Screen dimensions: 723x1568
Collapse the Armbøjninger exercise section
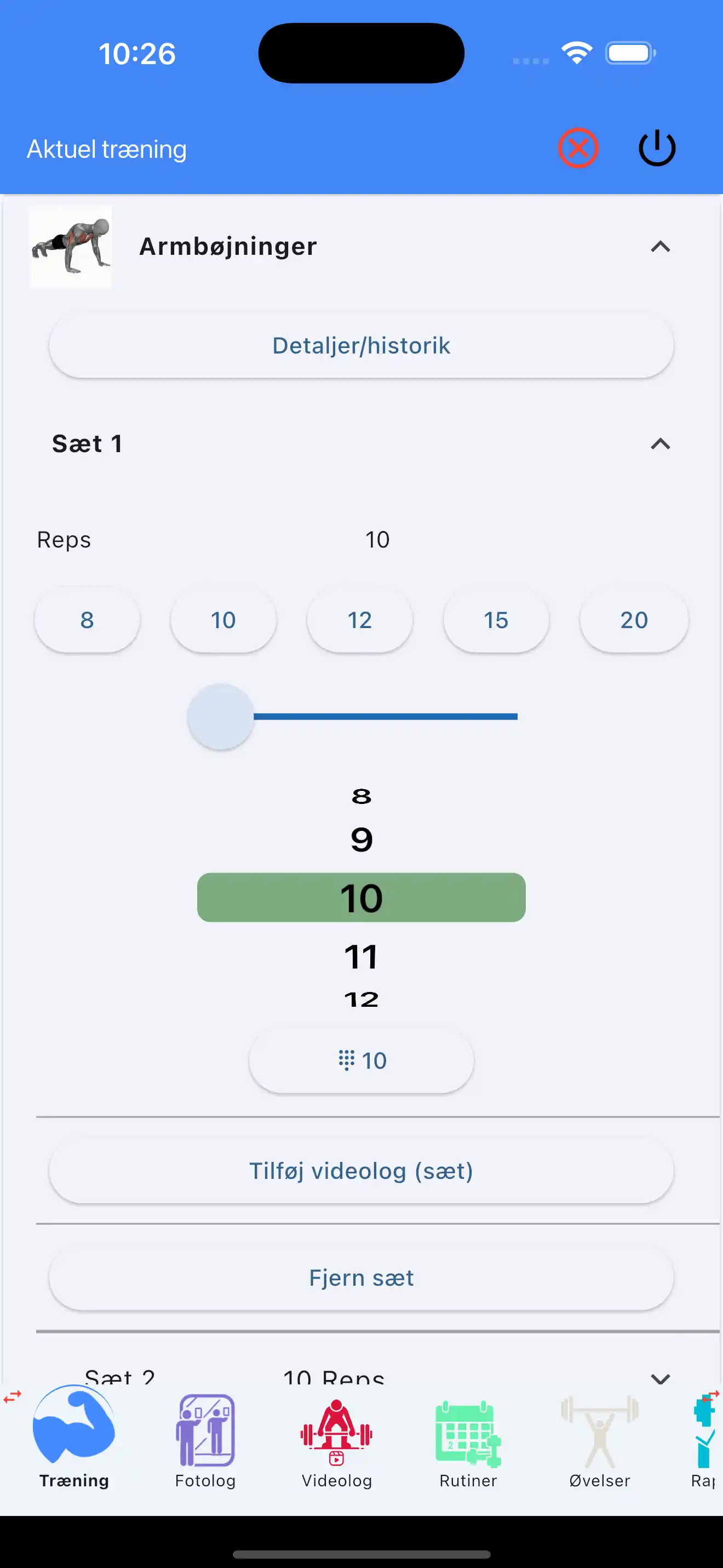(x=660, y=247)
